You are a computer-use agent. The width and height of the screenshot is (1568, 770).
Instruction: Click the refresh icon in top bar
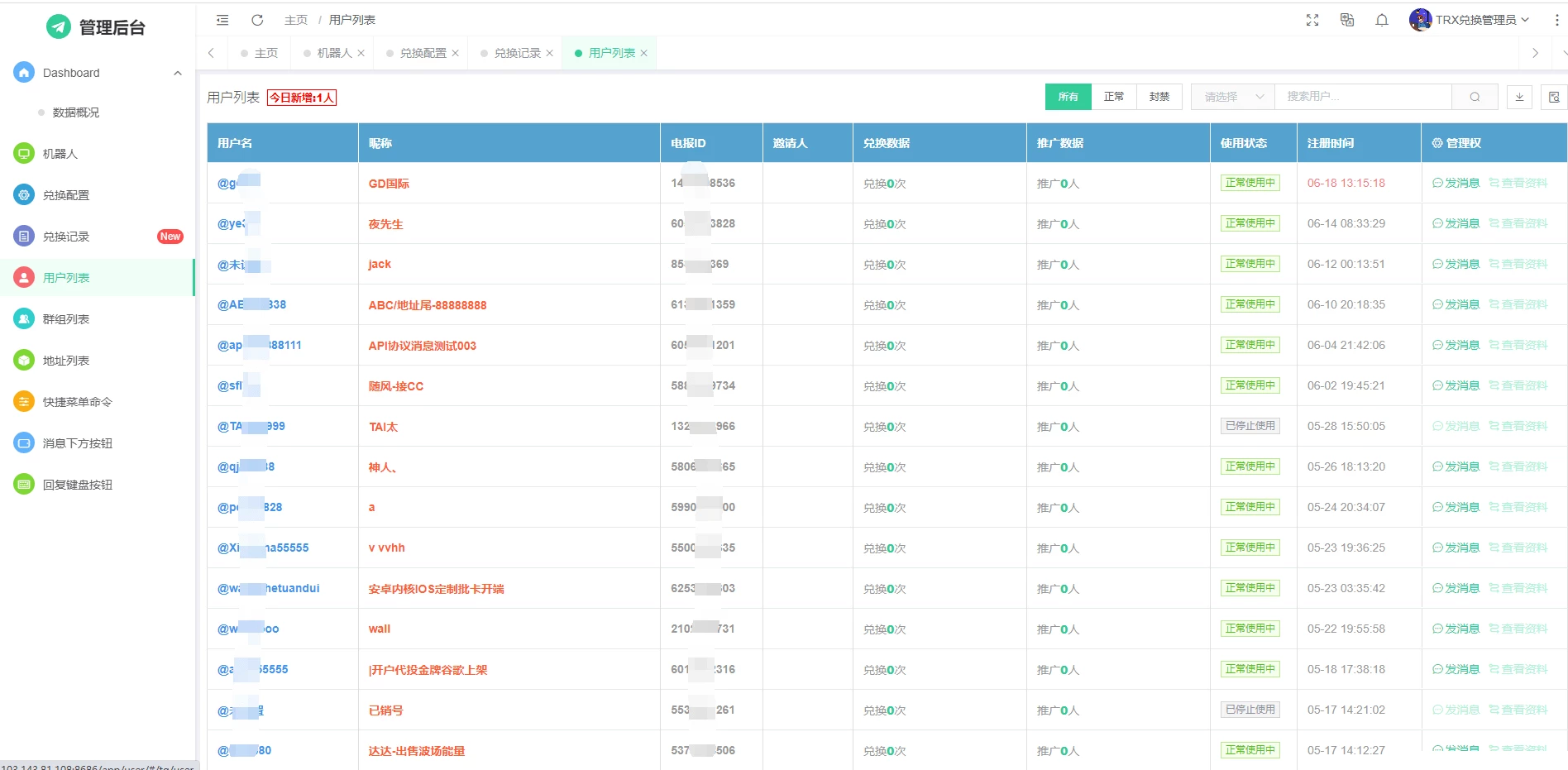click(257, 20)
